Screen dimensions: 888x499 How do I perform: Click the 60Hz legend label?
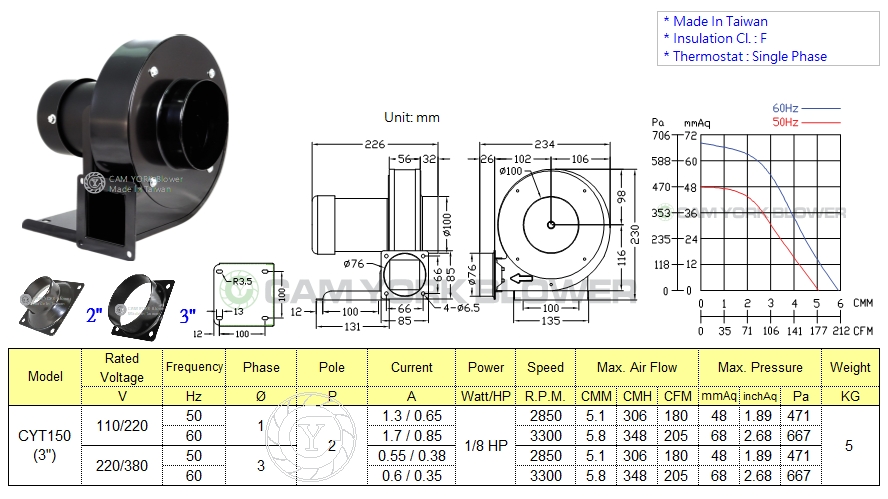click(x=785, y=108)
